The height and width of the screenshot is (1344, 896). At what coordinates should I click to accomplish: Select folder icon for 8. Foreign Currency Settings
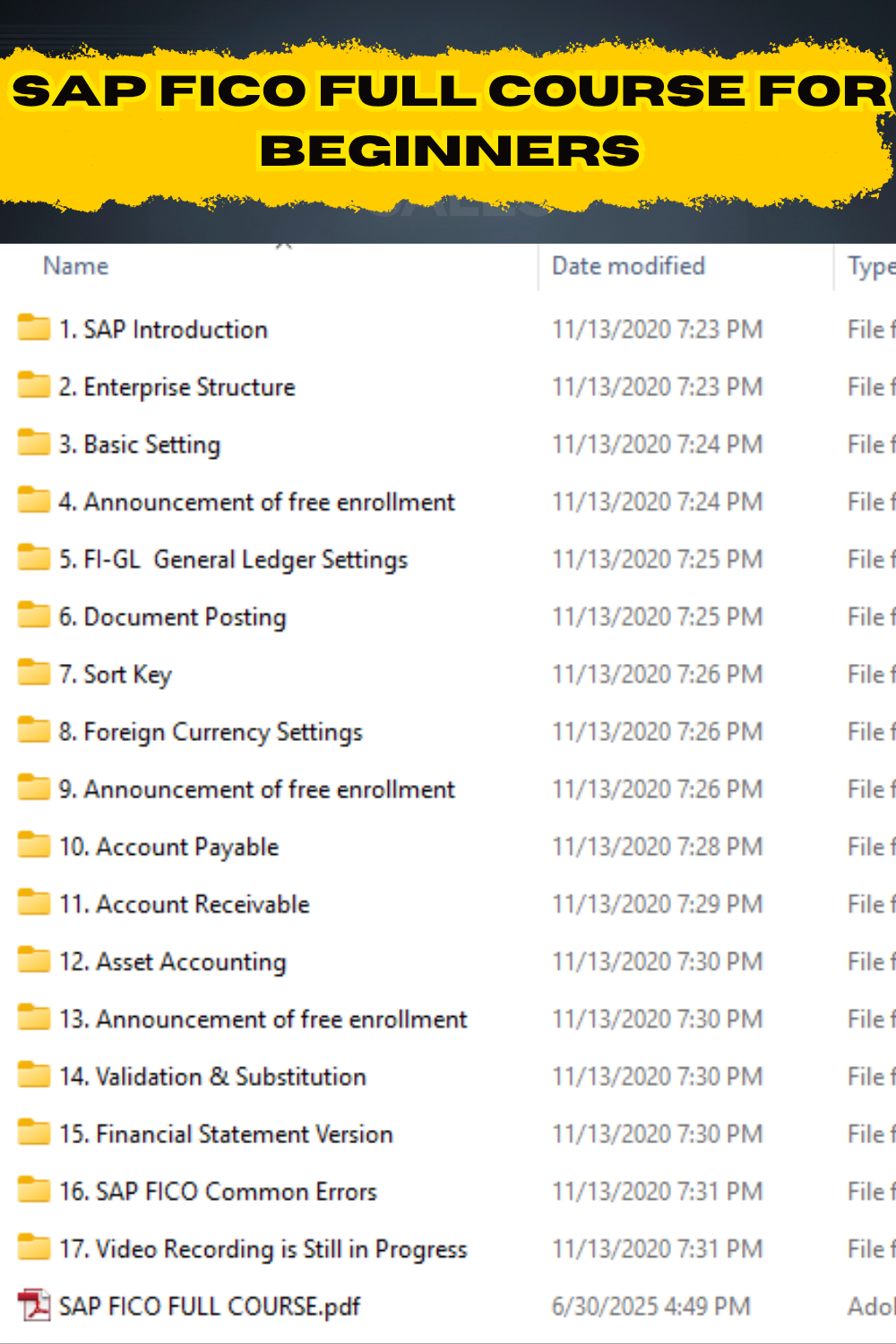click(x=34, y=730)
